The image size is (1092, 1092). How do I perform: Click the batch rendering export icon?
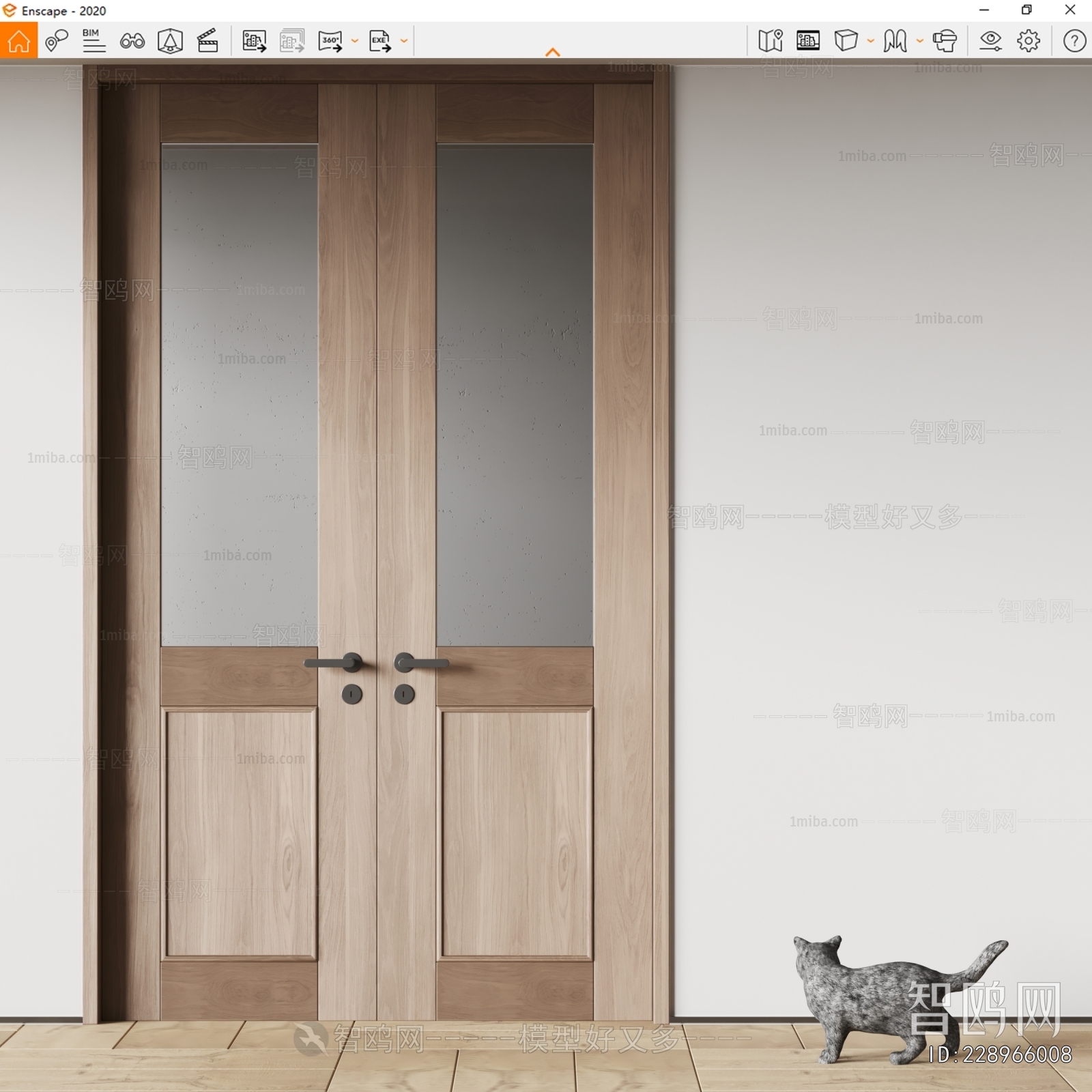click(292, 41)
